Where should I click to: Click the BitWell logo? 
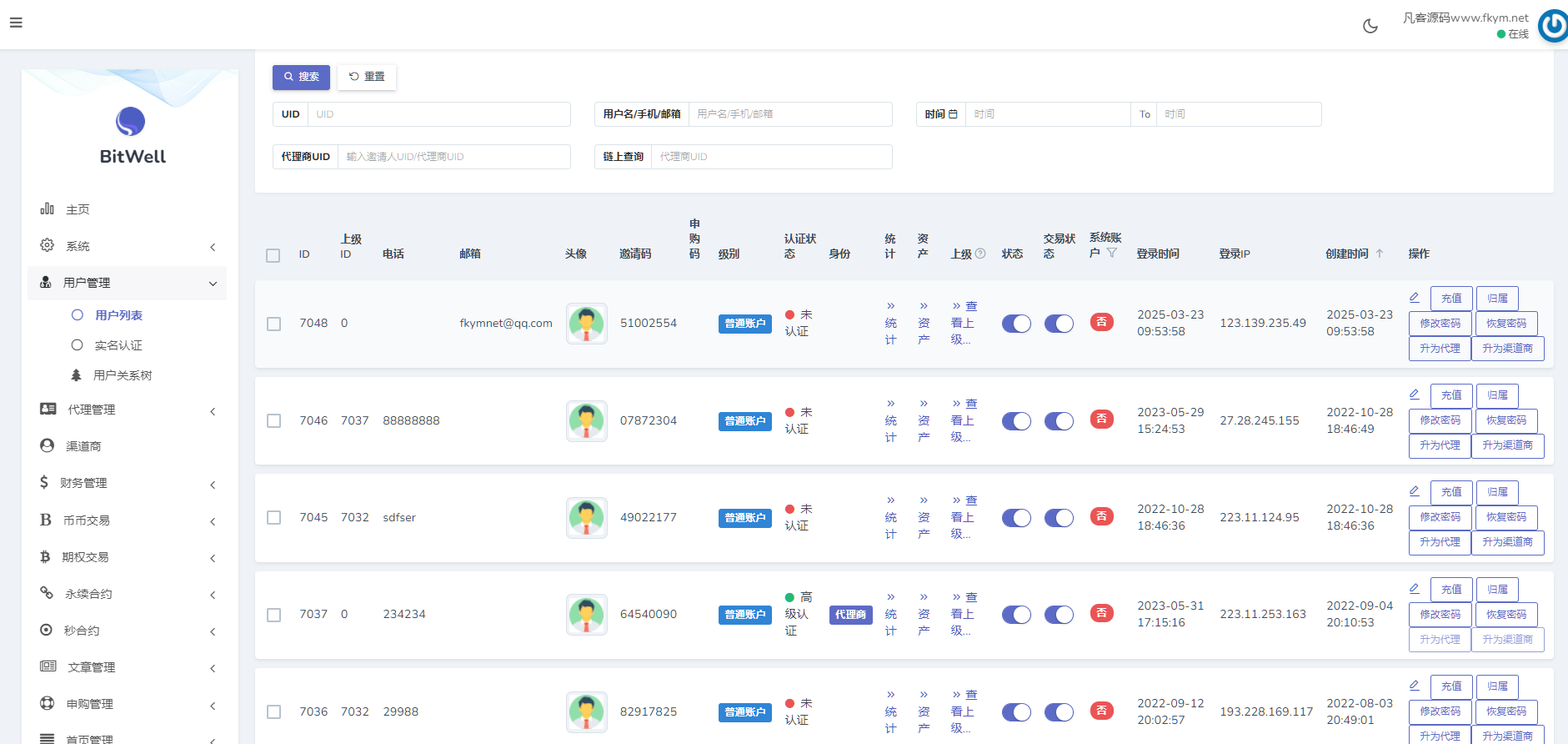click(x=131, y=135)
